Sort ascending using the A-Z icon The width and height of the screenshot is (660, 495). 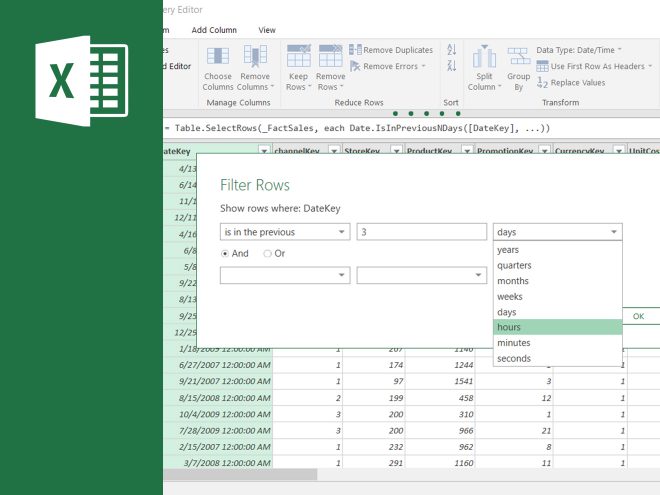pos(451,49)
